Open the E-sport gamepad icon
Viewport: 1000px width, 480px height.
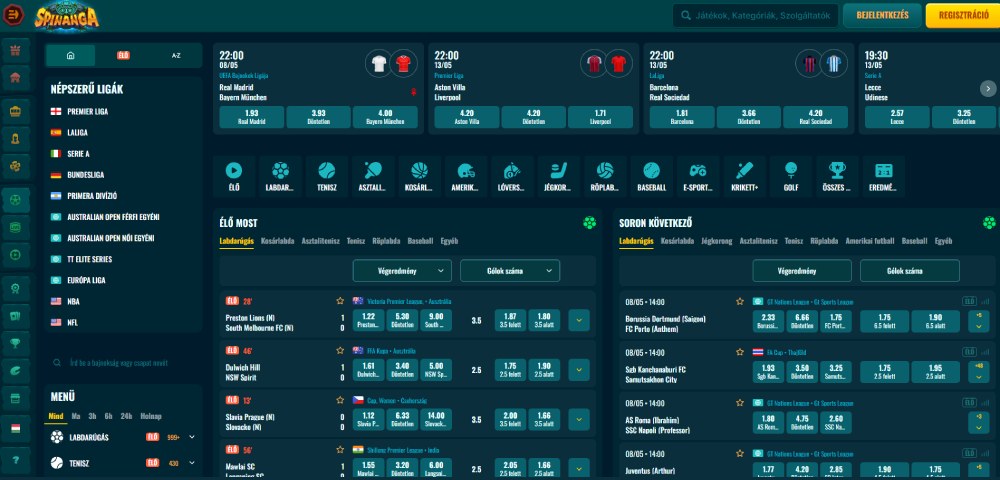click(x=697, y=176)
